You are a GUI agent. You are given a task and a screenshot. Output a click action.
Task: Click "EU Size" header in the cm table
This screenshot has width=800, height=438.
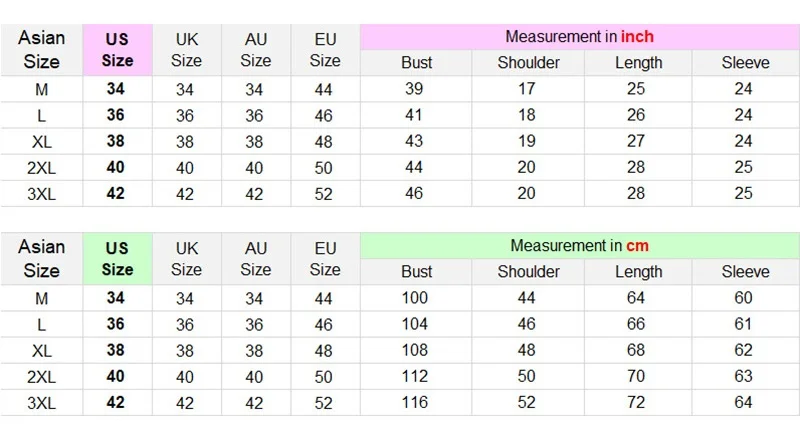coord(325,258)
